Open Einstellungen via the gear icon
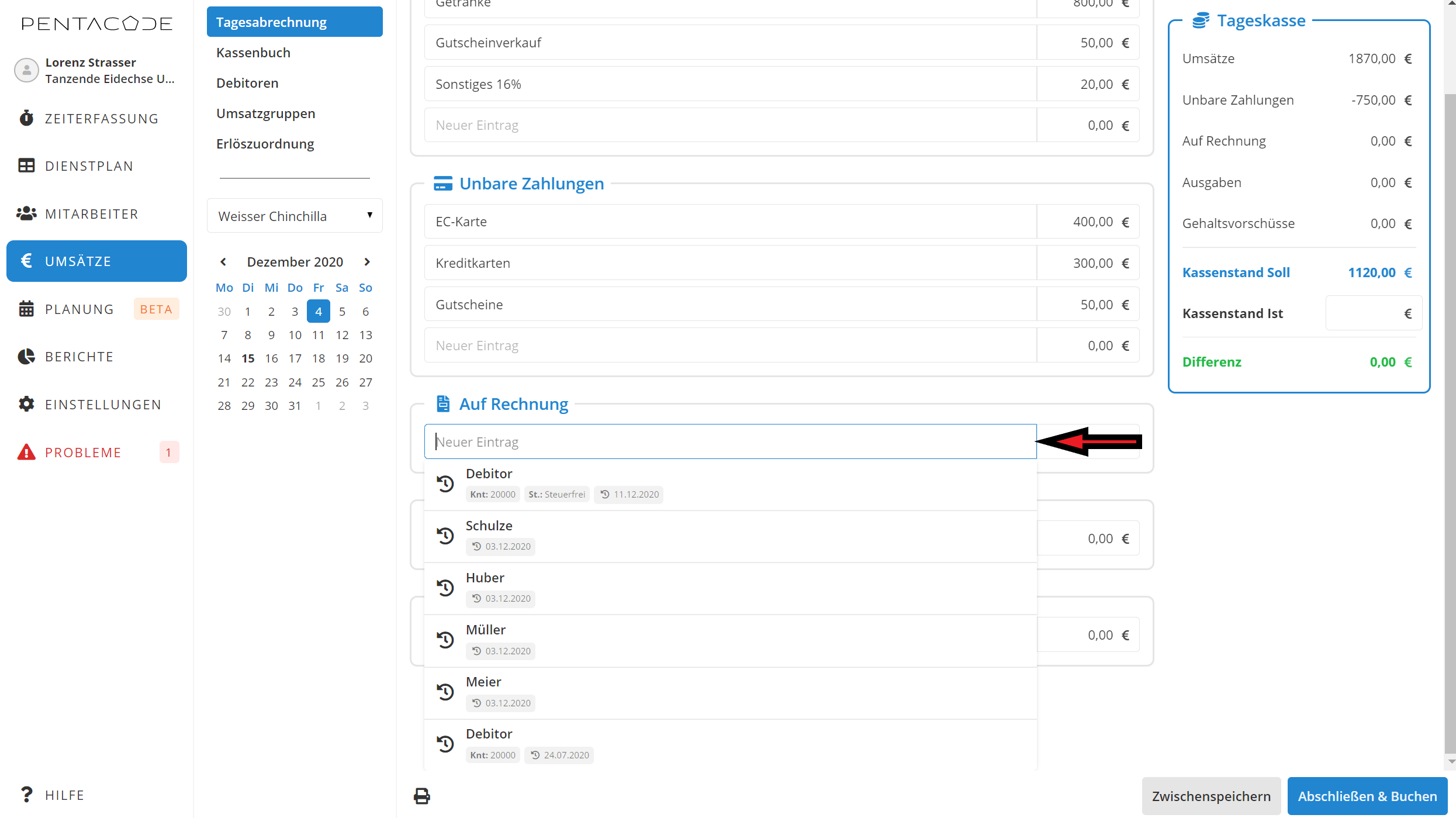The height and width of the screenshot is (818, 1456). pos(26,405)
